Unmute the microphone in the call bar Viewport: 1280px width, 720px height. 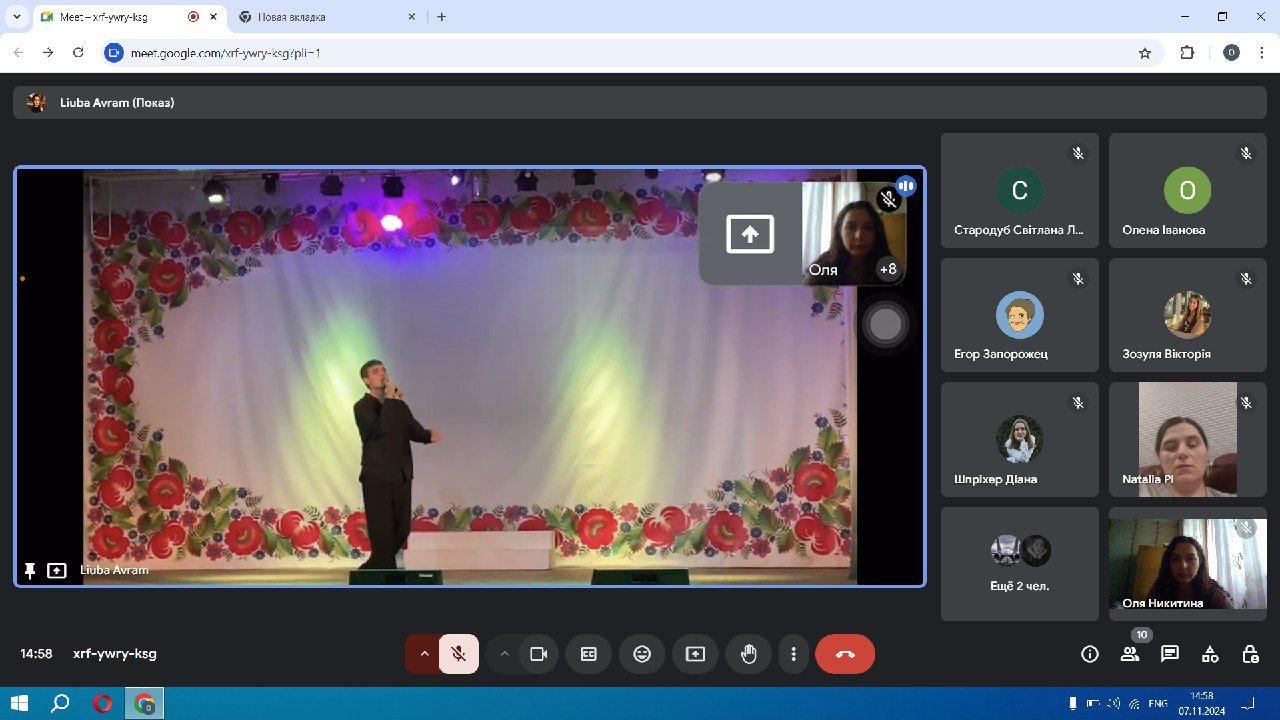click(x=458, y=654)
